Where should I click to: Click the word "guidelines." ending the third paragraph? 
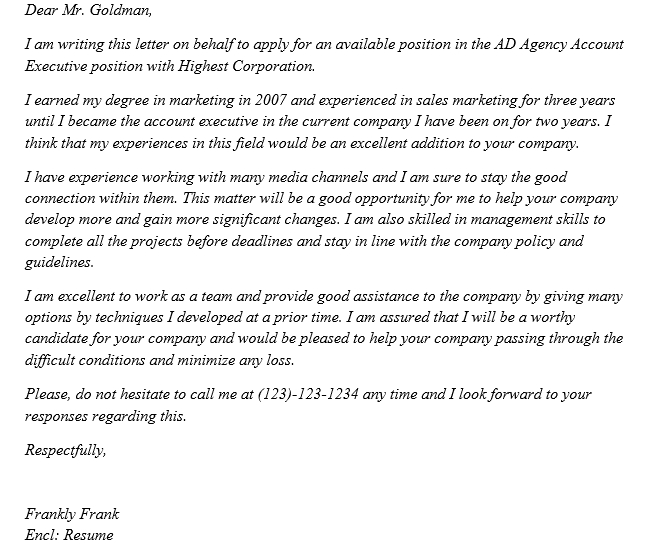coord(59,263)
